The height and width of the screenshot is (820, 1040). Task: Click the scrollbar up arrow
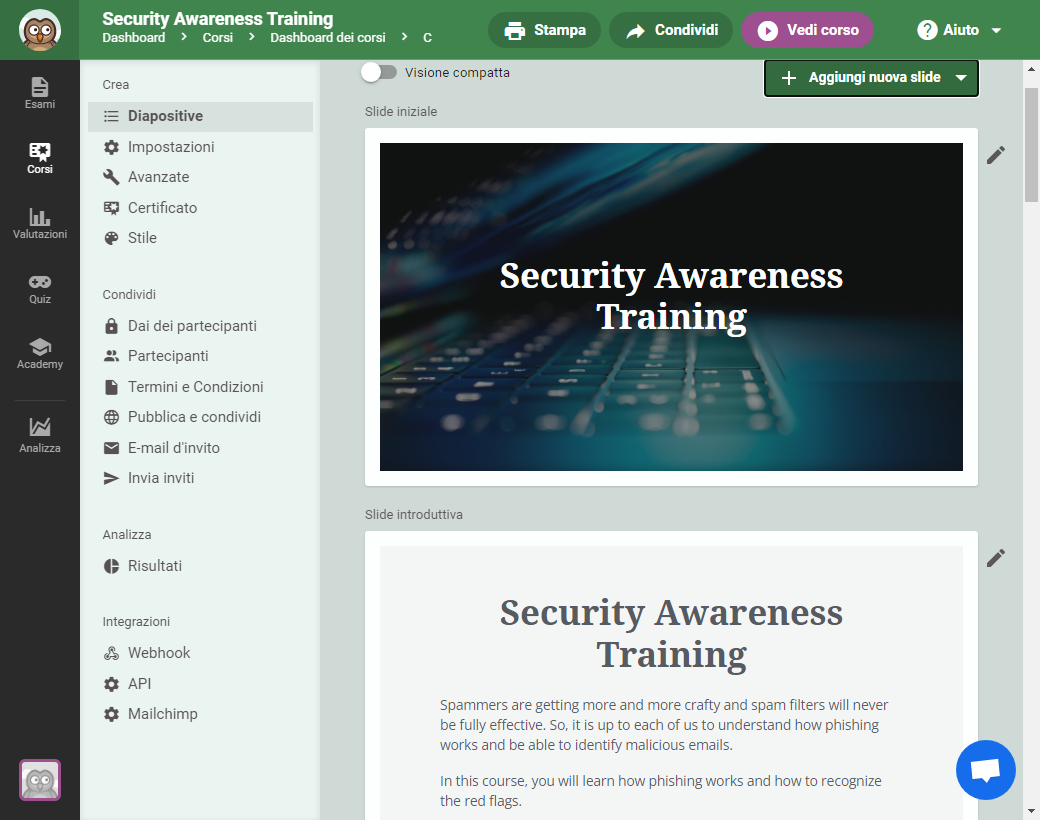1031,68
